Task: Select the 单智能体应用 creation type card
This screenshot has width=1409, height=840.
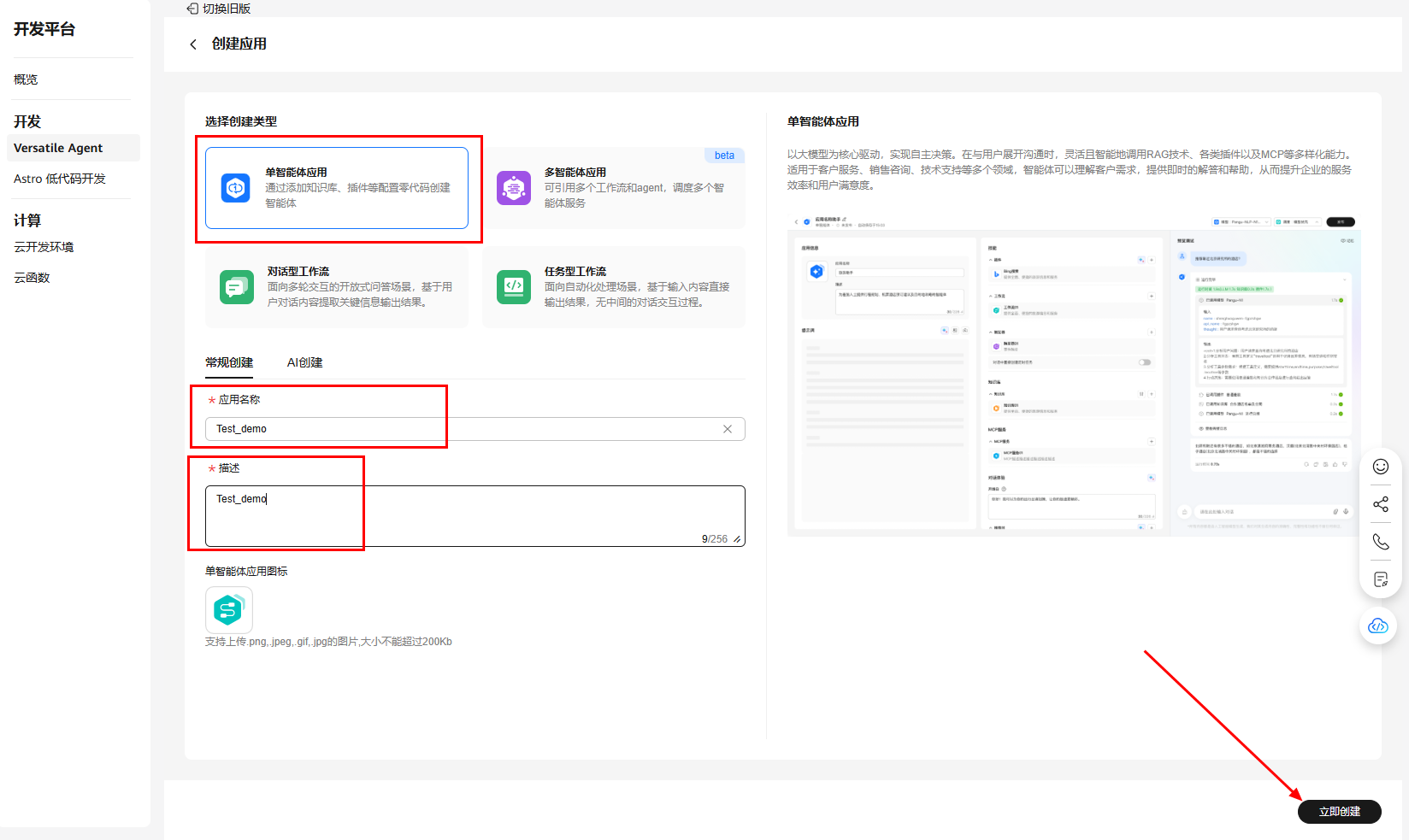Action: 337,188
